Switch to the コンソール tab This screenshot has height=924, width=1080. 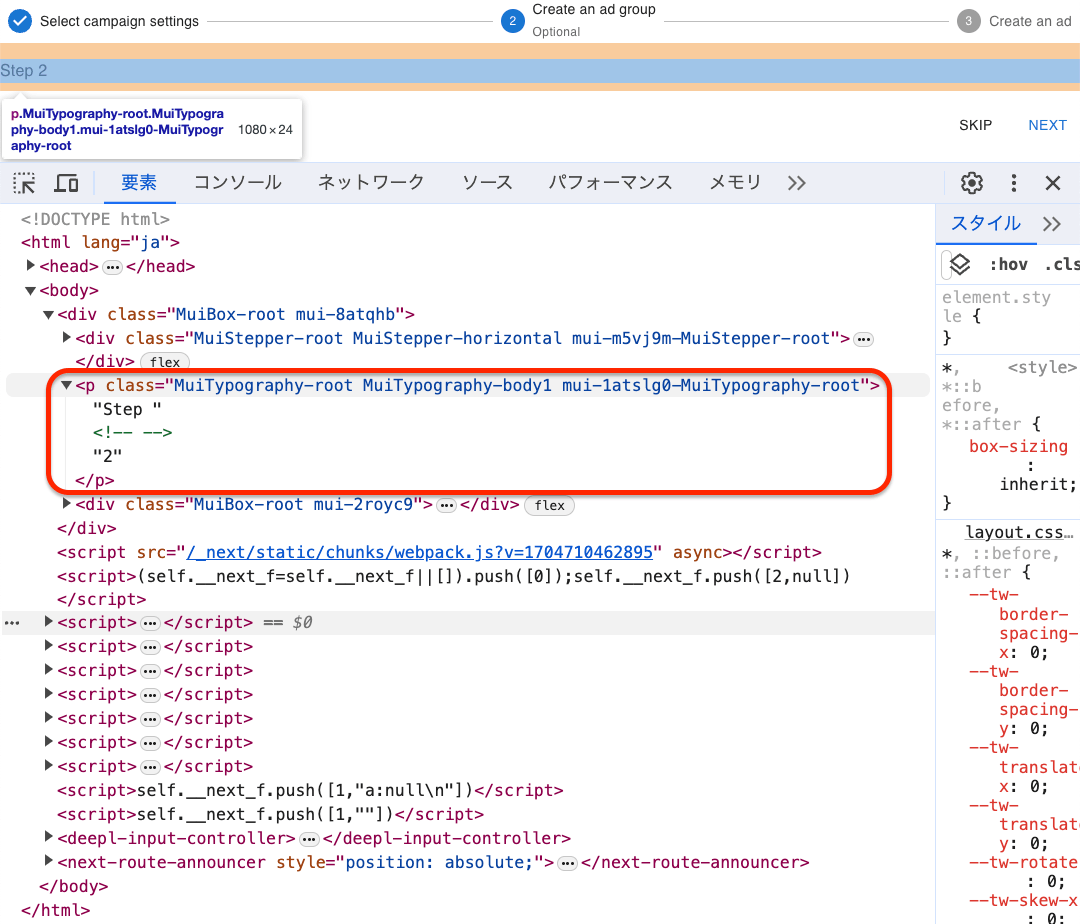(x=238, y=182)
